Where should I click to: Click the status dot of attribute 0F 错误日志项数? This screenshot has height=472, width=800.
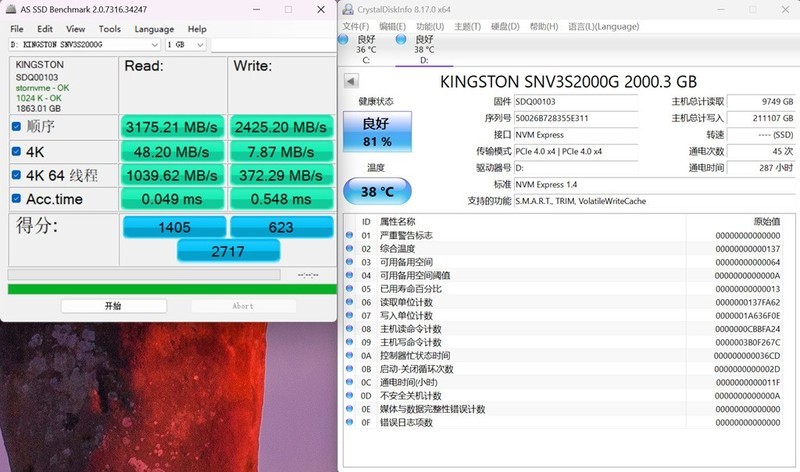[349, 422]
